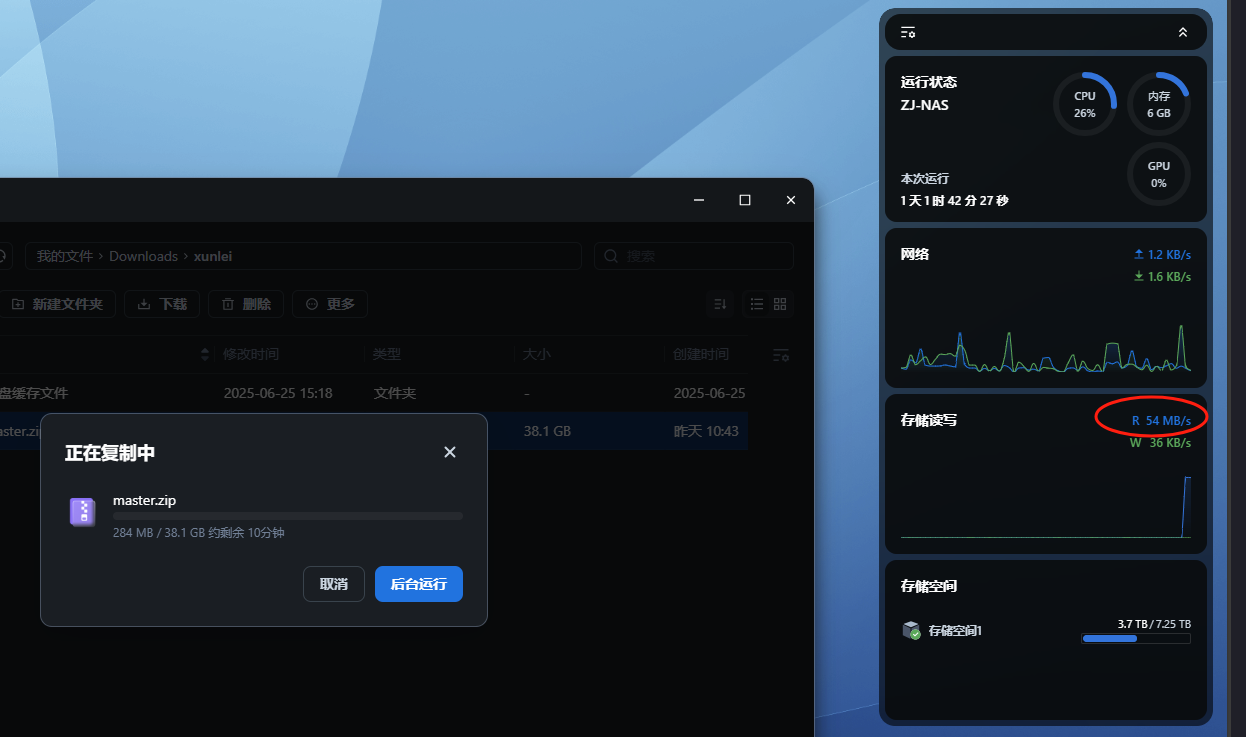Go to Downloads in the breadcrumb
The height and width of the screenshot is (737, 1246).
(143, 256)
